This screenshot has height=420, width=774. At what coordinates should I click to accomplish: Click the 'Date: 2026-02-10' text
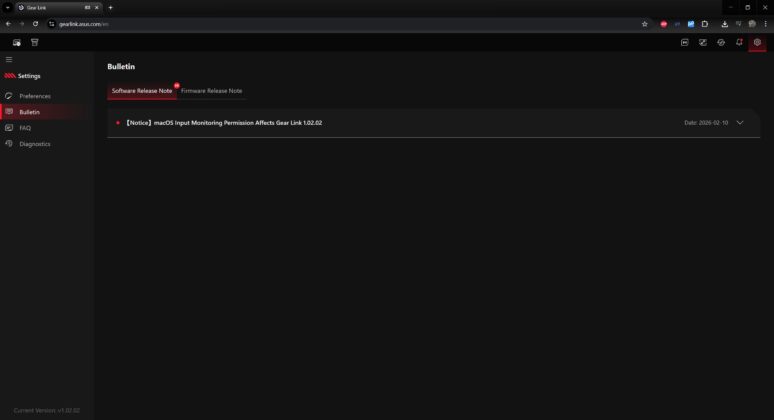(706, 123)
